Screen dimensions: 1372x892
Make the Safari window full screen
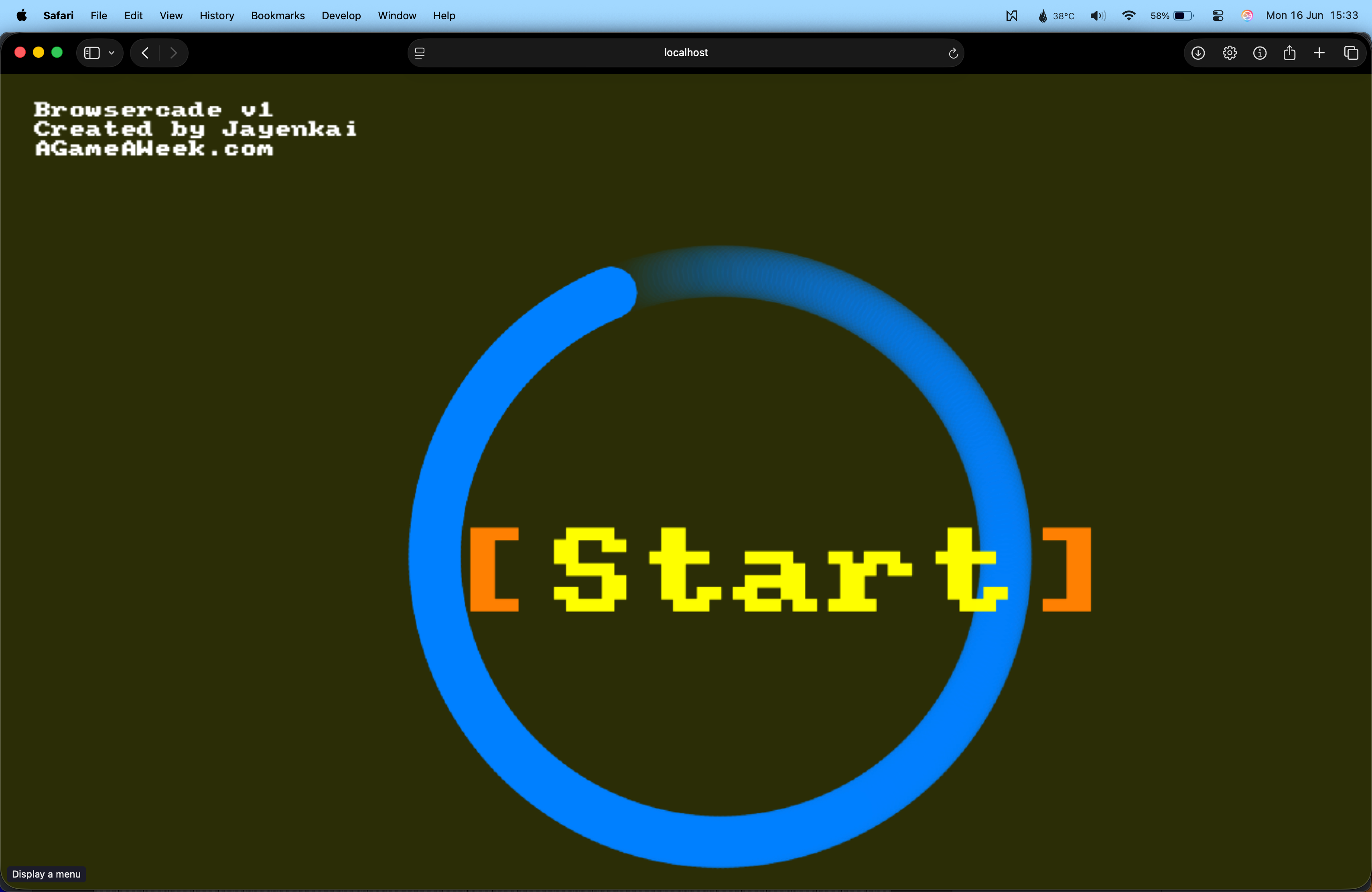[x=57, y=53]
